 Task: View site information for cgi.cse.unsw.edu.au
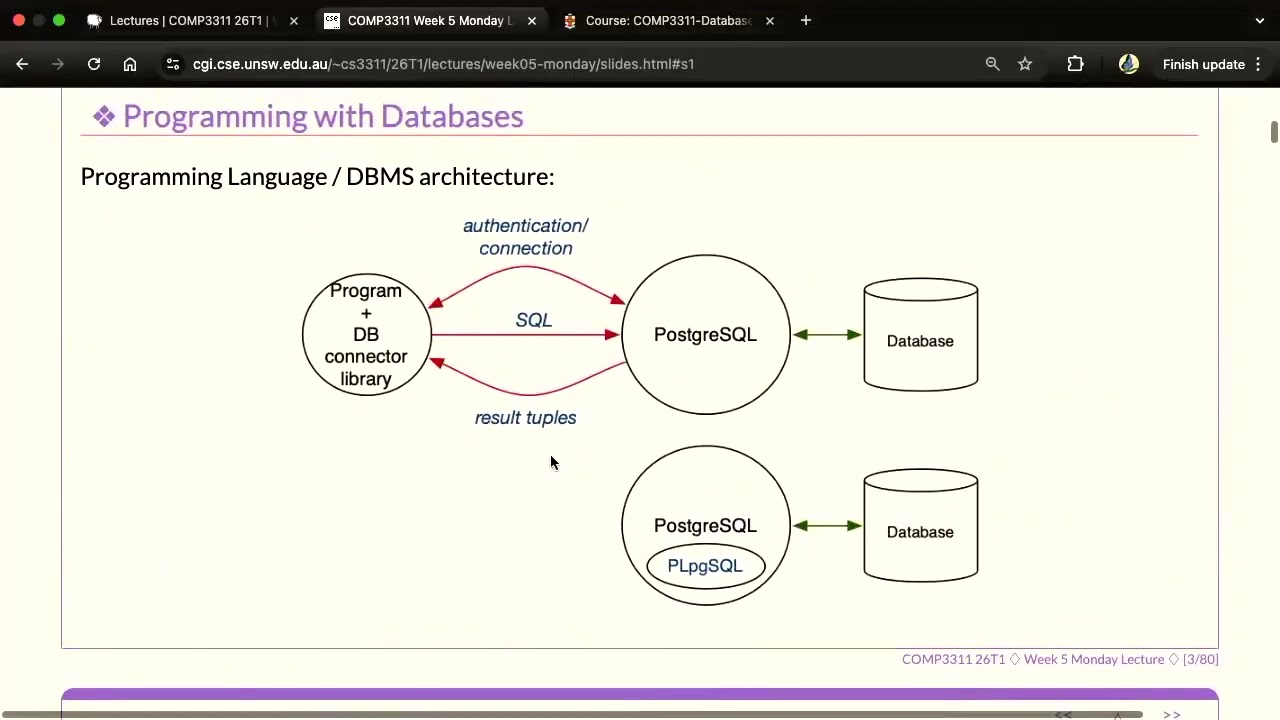(x=173, y=64)
